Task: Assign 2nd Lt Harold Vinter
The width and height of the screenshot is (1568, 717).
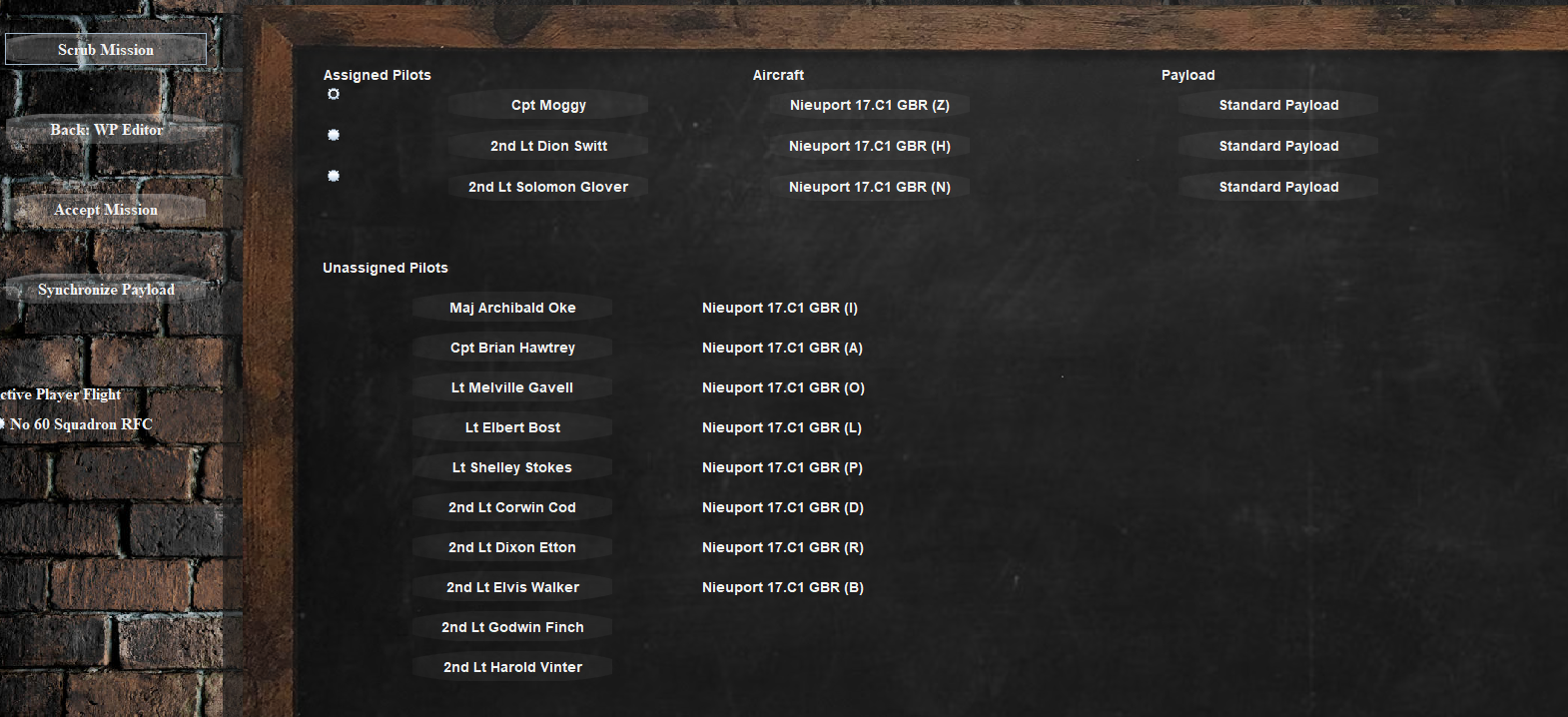Action: [512, 667]
